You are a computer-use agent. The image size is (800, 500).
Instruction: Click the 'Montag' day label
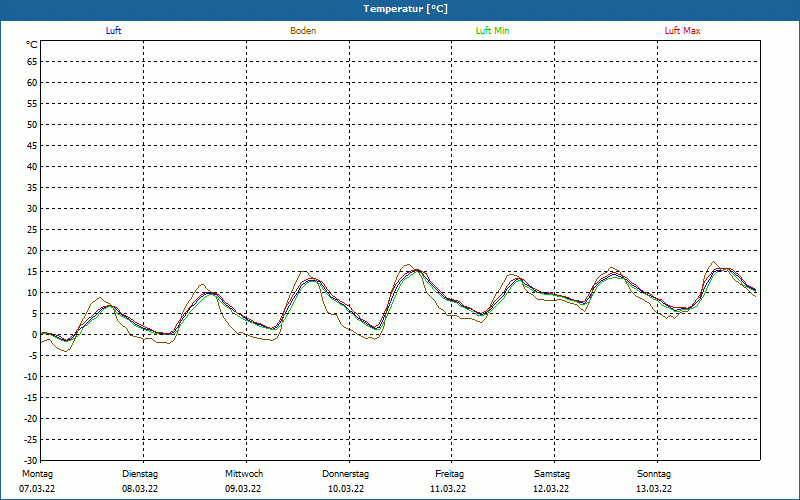pos(37,474)
